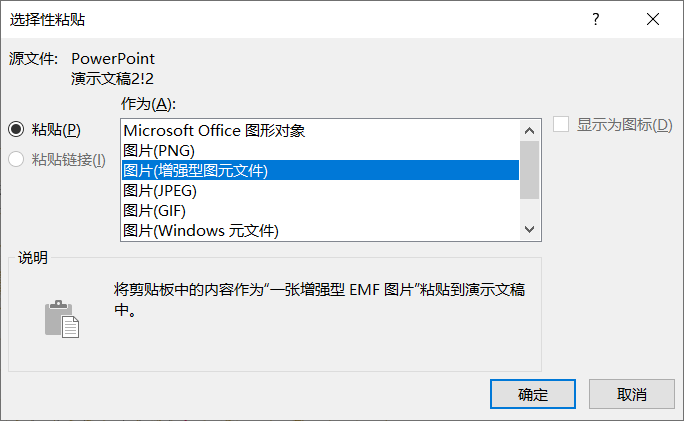The width and height of the screenshot is (684, 421).
Task: Click the 作为(A) list label
Action: [x=148, y=104]
